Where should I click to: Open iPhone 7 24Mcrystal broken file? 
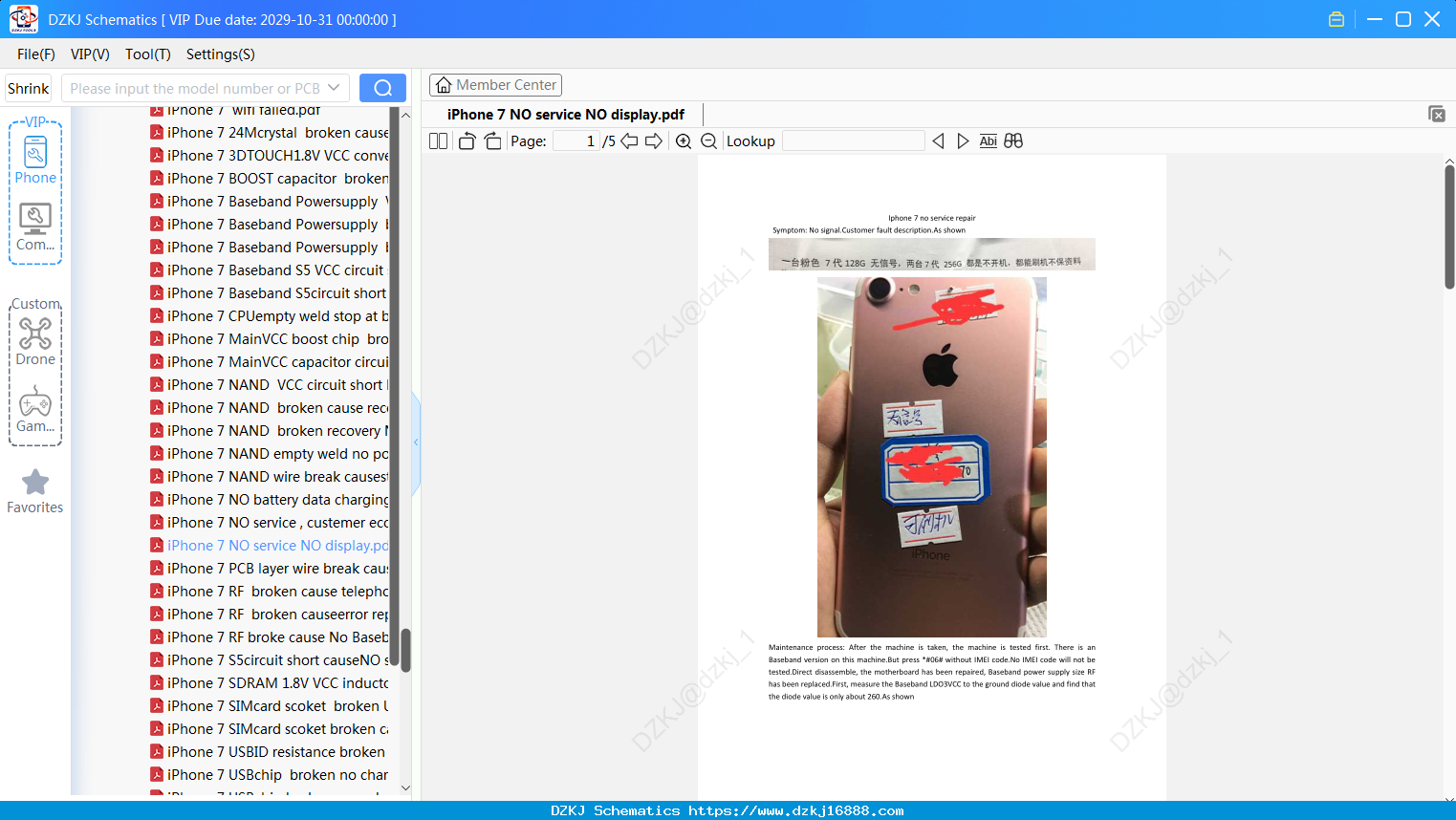coord(270,133)
